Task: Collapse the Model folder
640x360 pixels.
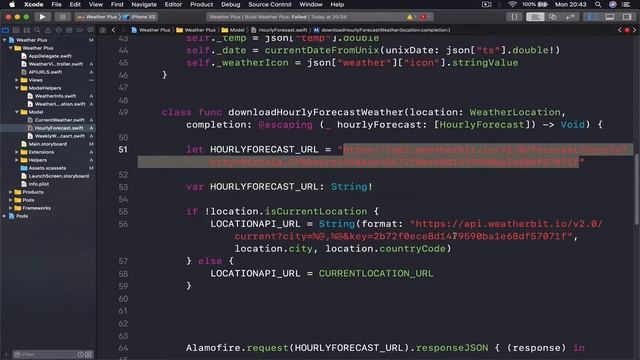Action: pyautogui.click(x=17, y=112)
